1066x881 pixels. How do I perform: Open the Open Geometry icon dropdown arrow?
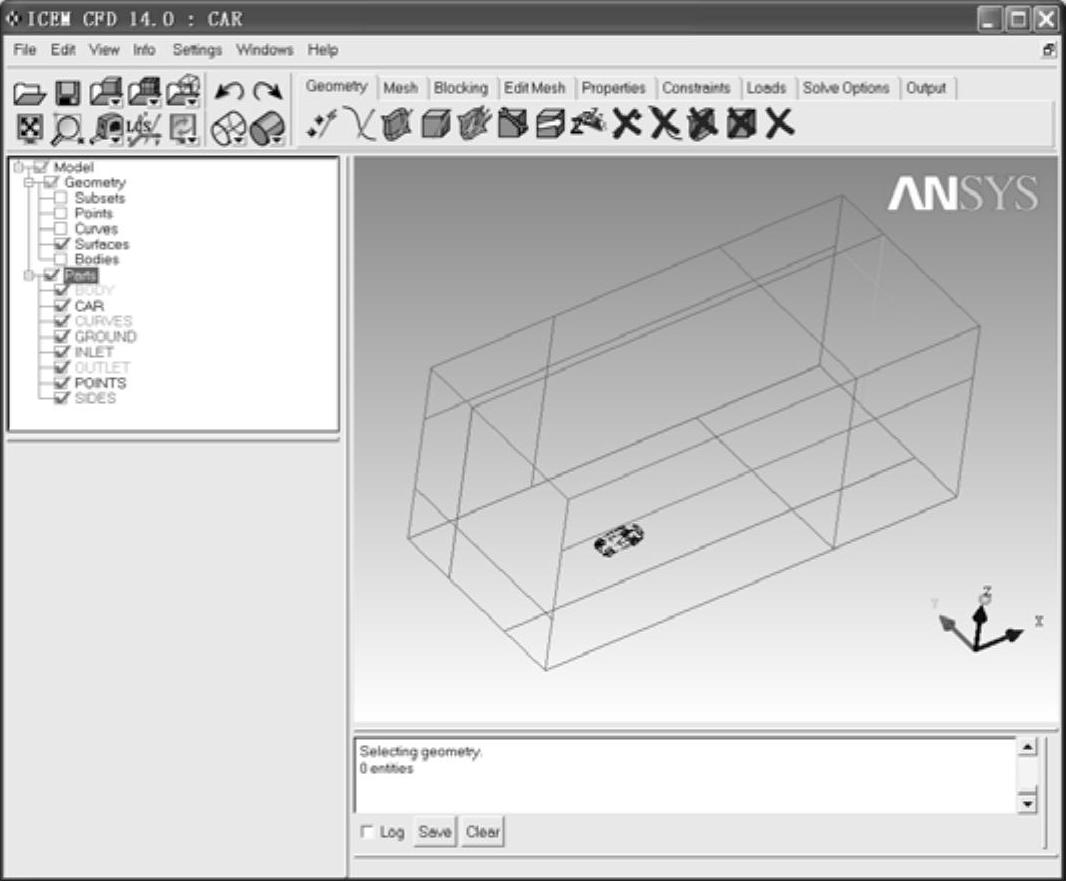117,103
